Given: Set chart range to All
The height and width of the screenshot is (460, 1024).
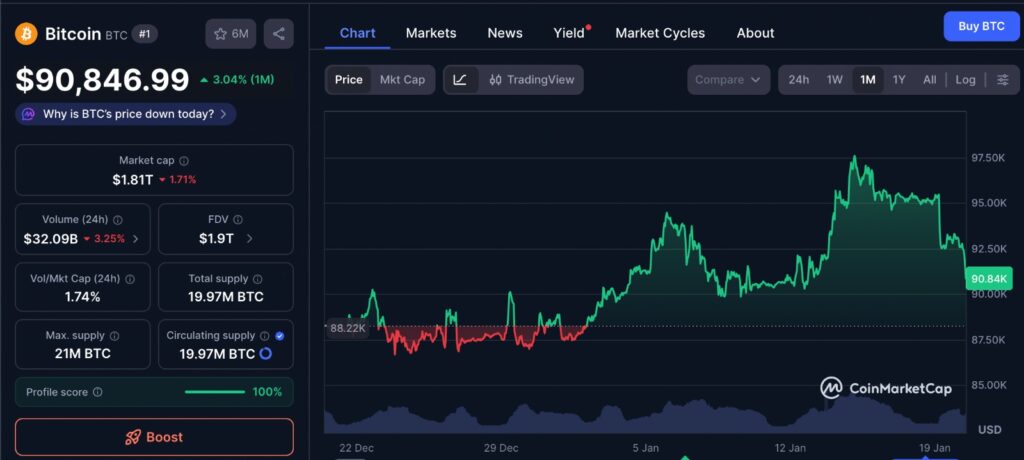Looking at the screenshot, I should (930, 80).
